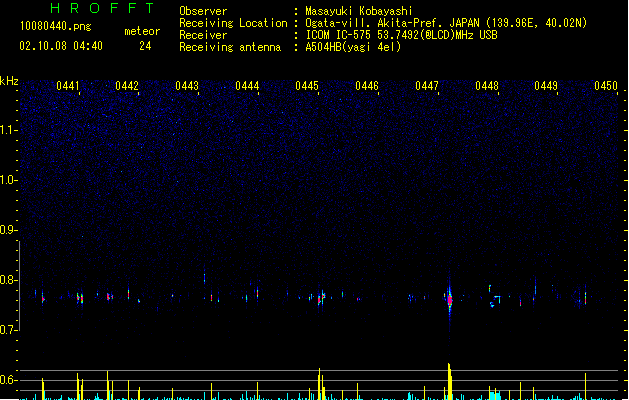
Task: Click the 0444 time marker
Action: tap(247, 86)
